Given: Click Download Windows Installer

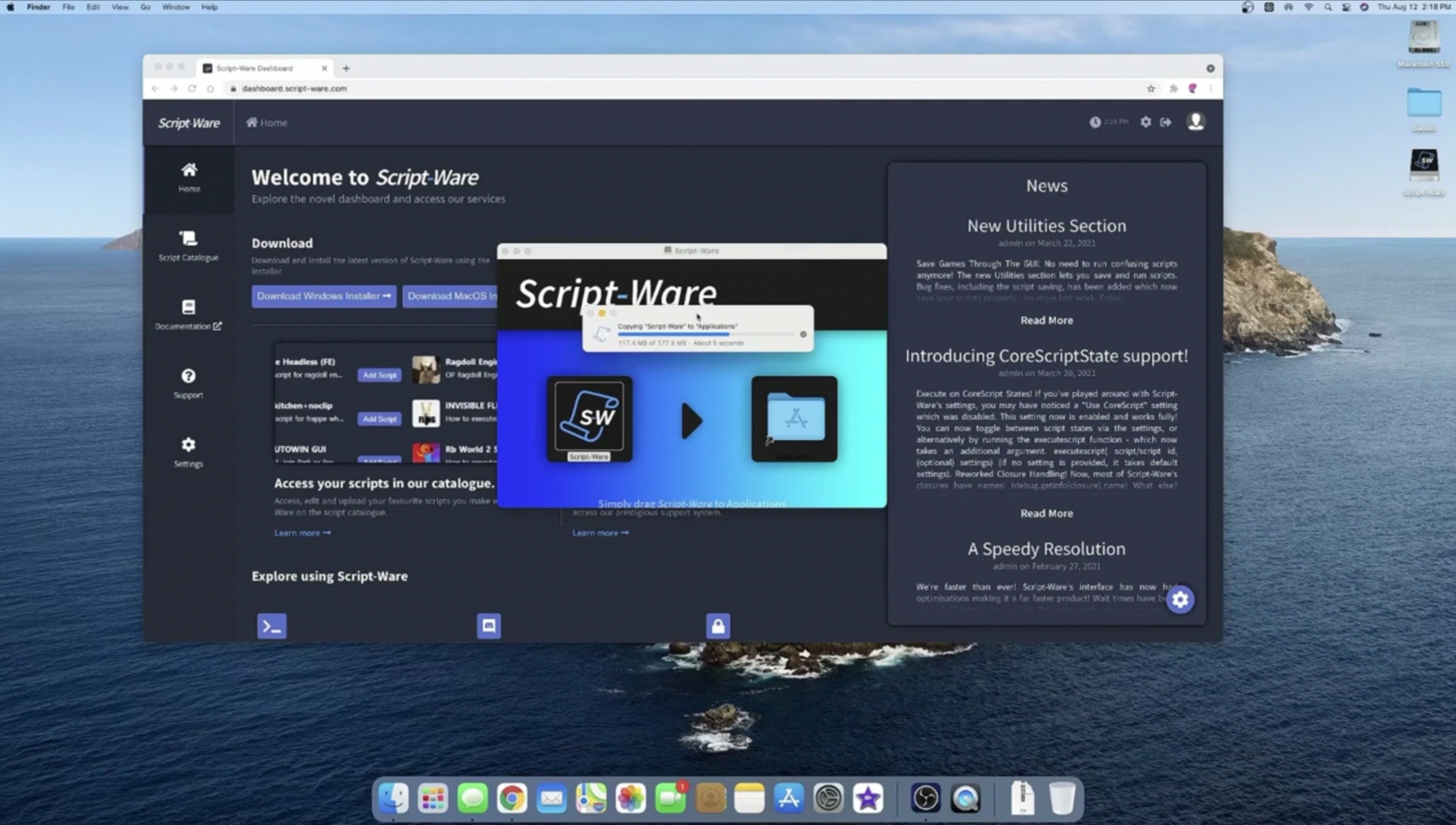Looking at the screenshot, I should [x=324, y=296].
